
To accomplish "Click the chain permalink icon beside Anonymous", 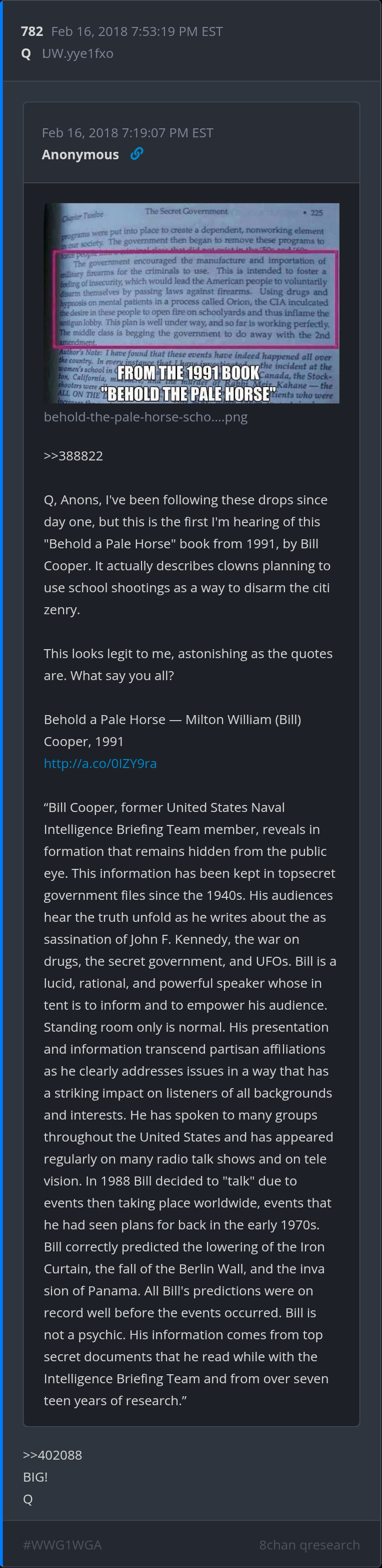I will (137, 153).
